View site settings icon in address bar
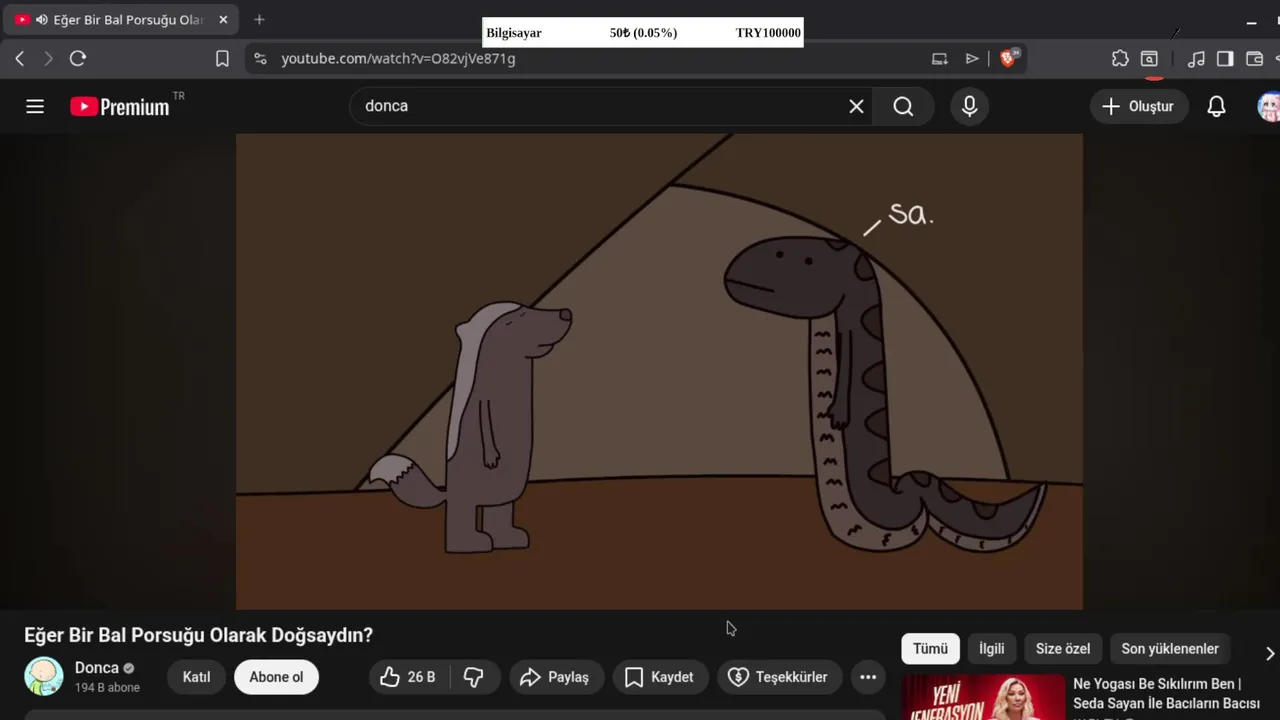This screenshot has width=1280, height=720. pyautogui.click(x=260, y=59)
